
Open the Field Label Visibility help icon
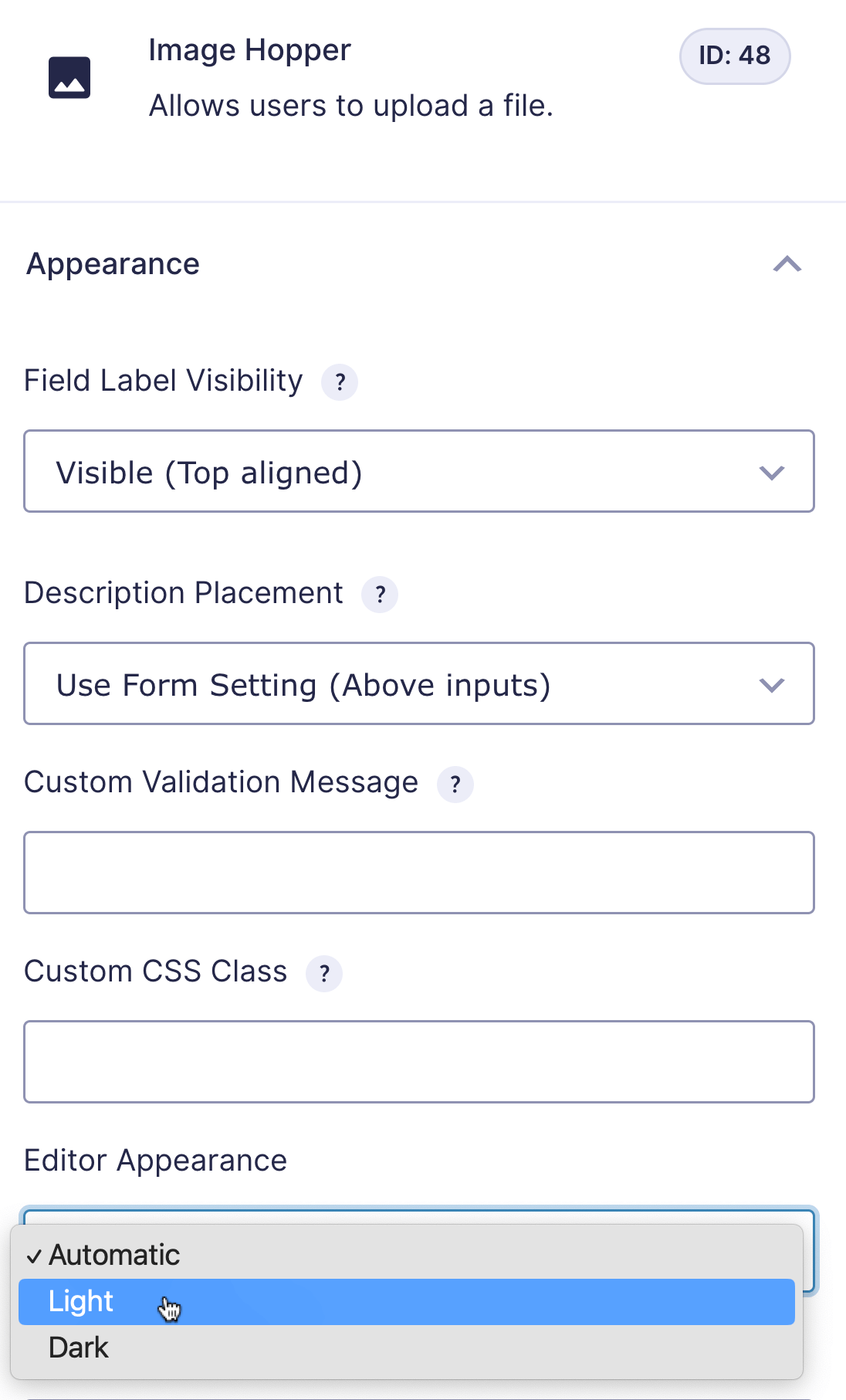[340, 381]
